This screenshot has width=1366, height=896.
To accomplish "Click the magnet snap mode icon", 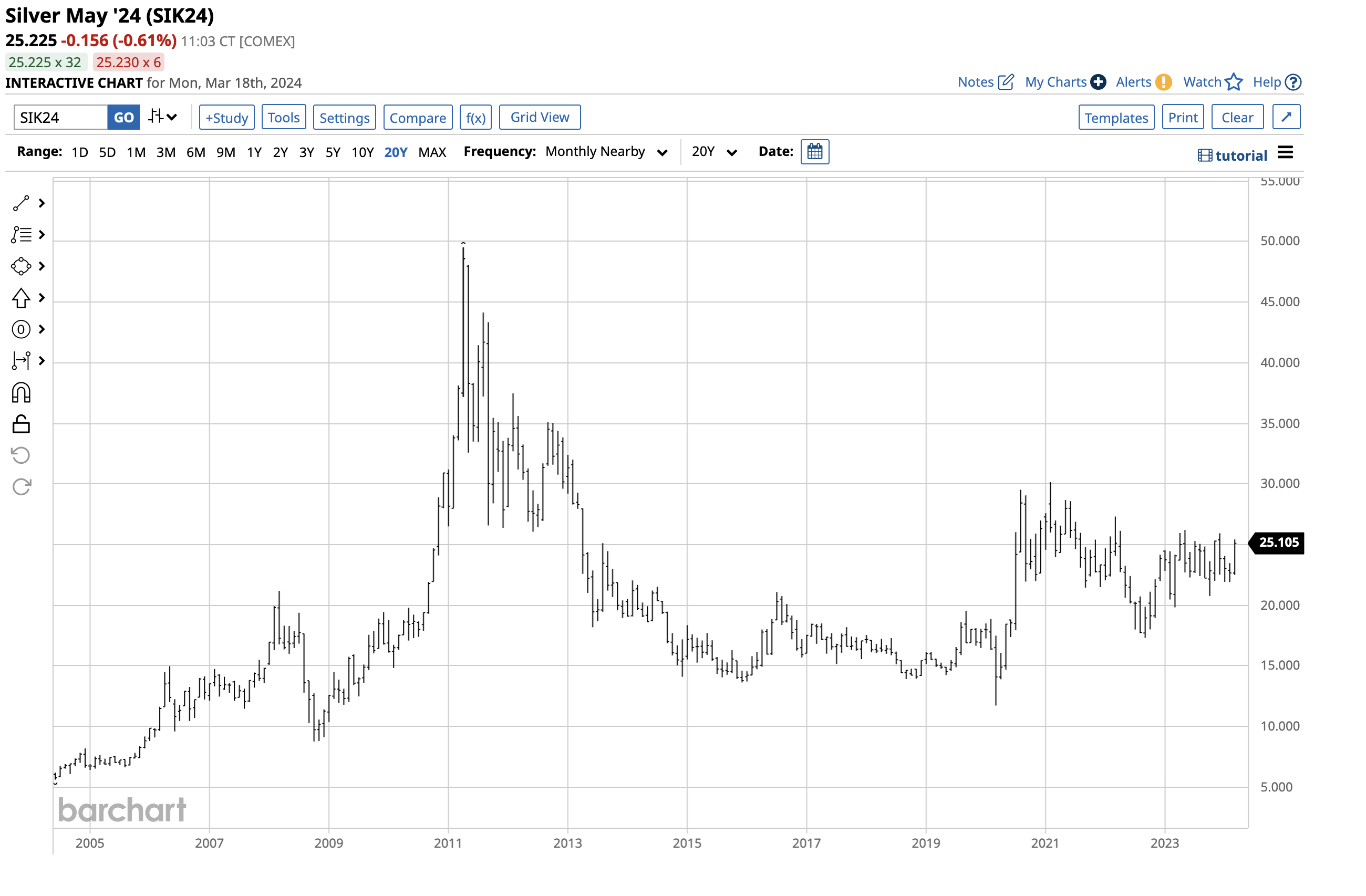I will 21,393.
